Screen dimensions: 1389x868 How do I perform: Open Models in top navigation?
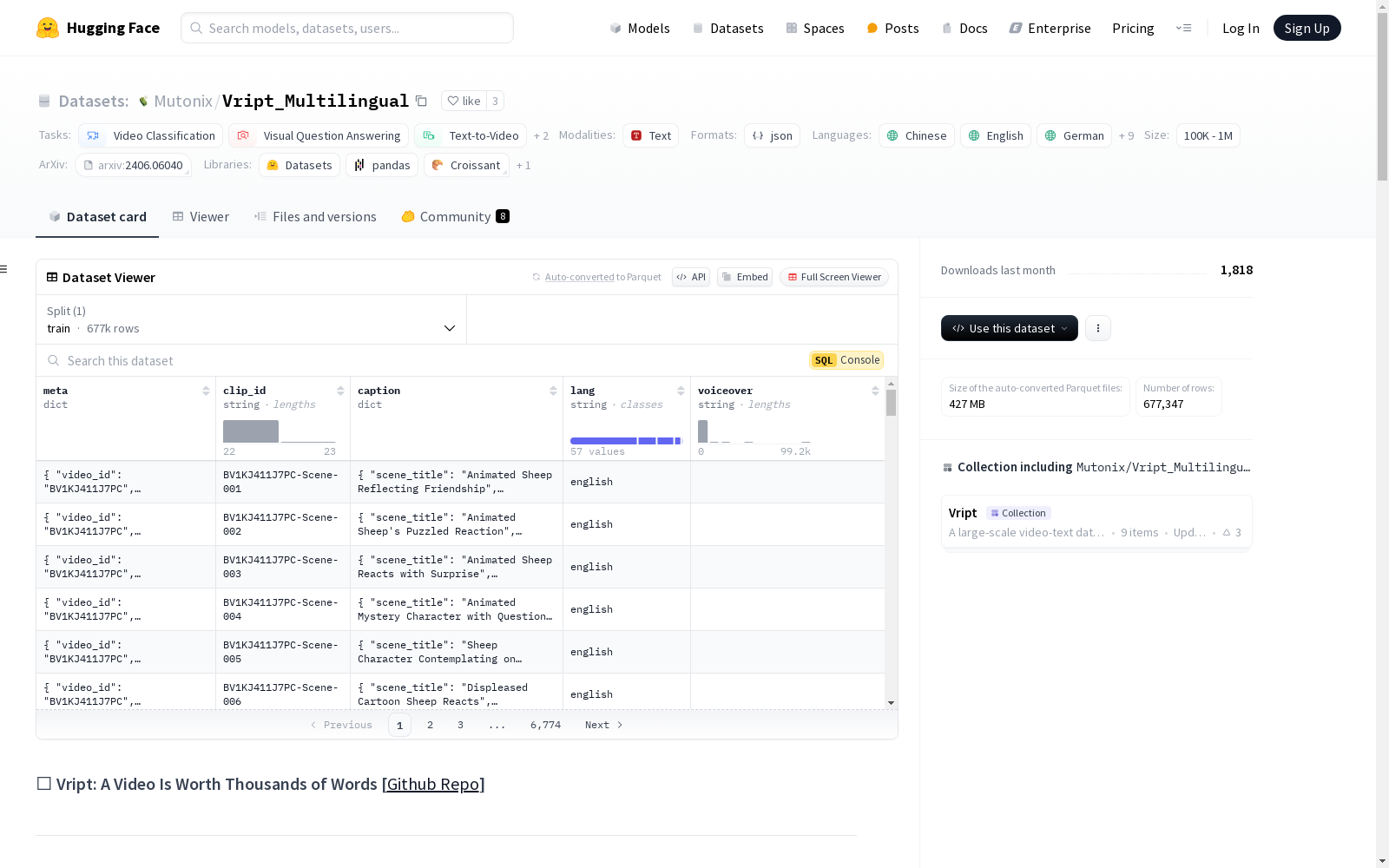pos(640,28)
